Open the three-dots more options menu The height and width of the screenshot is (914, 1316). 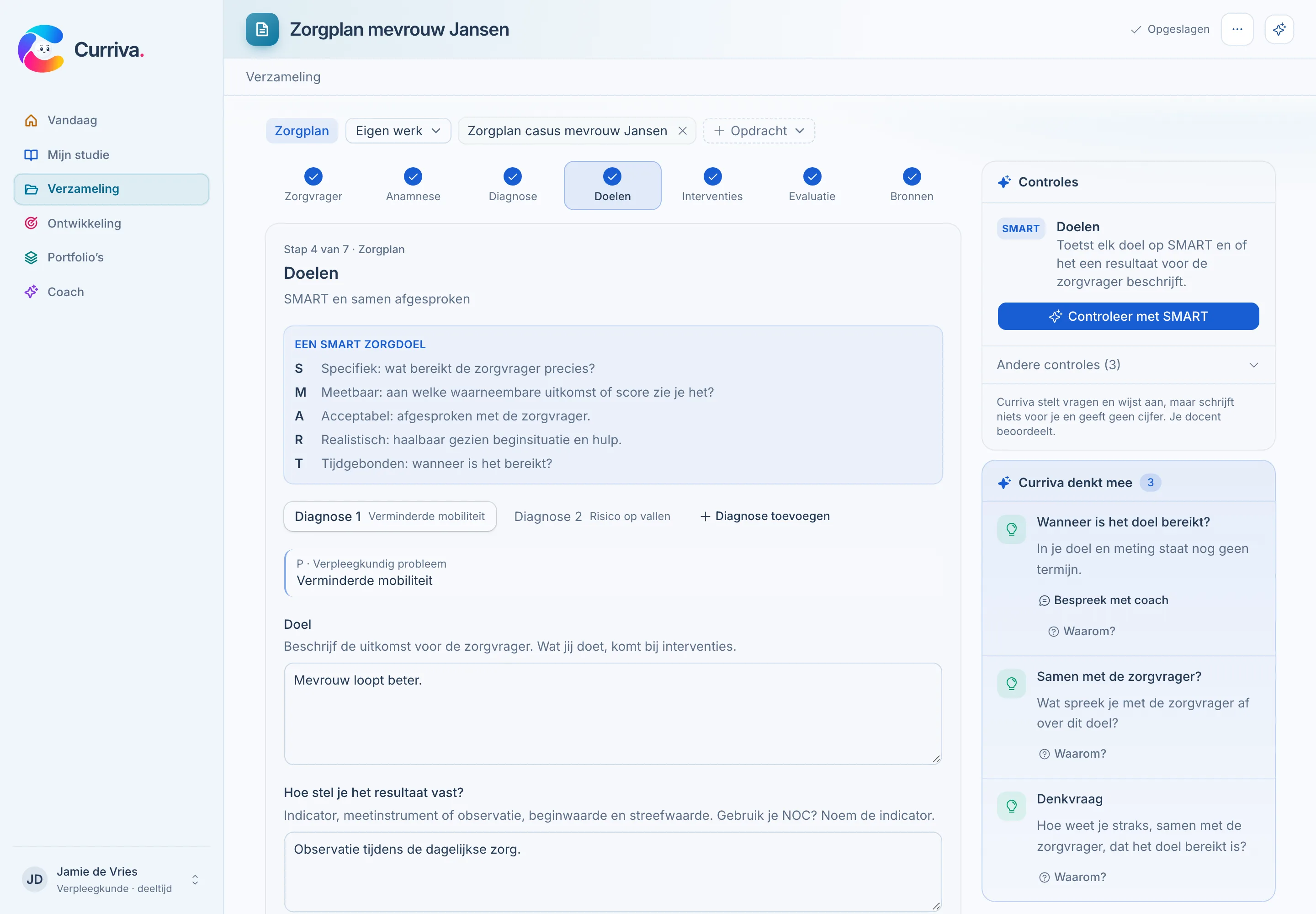(1237, 29)
